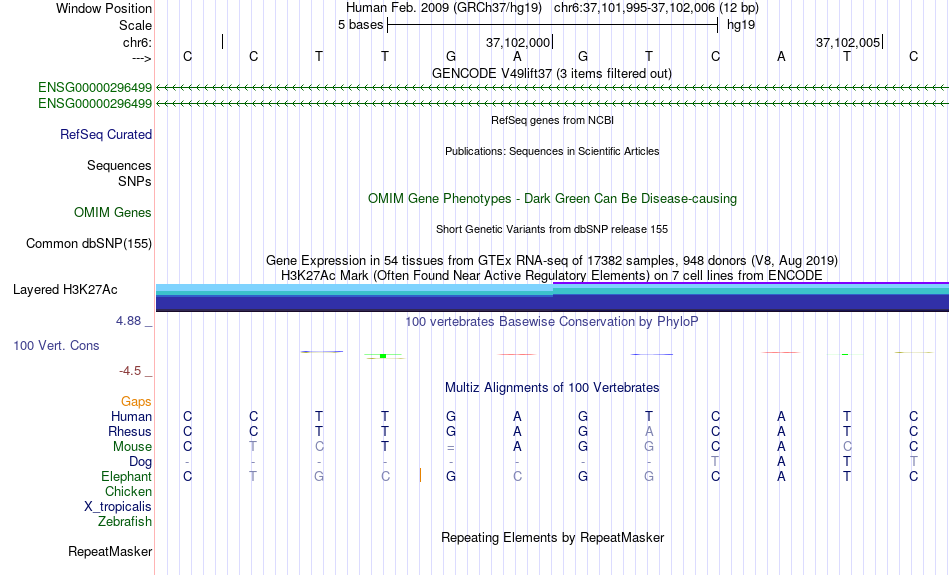Viewport: 950px width, 575px height.
Task: Select the Chicken species label
Action: pos(128,491)
